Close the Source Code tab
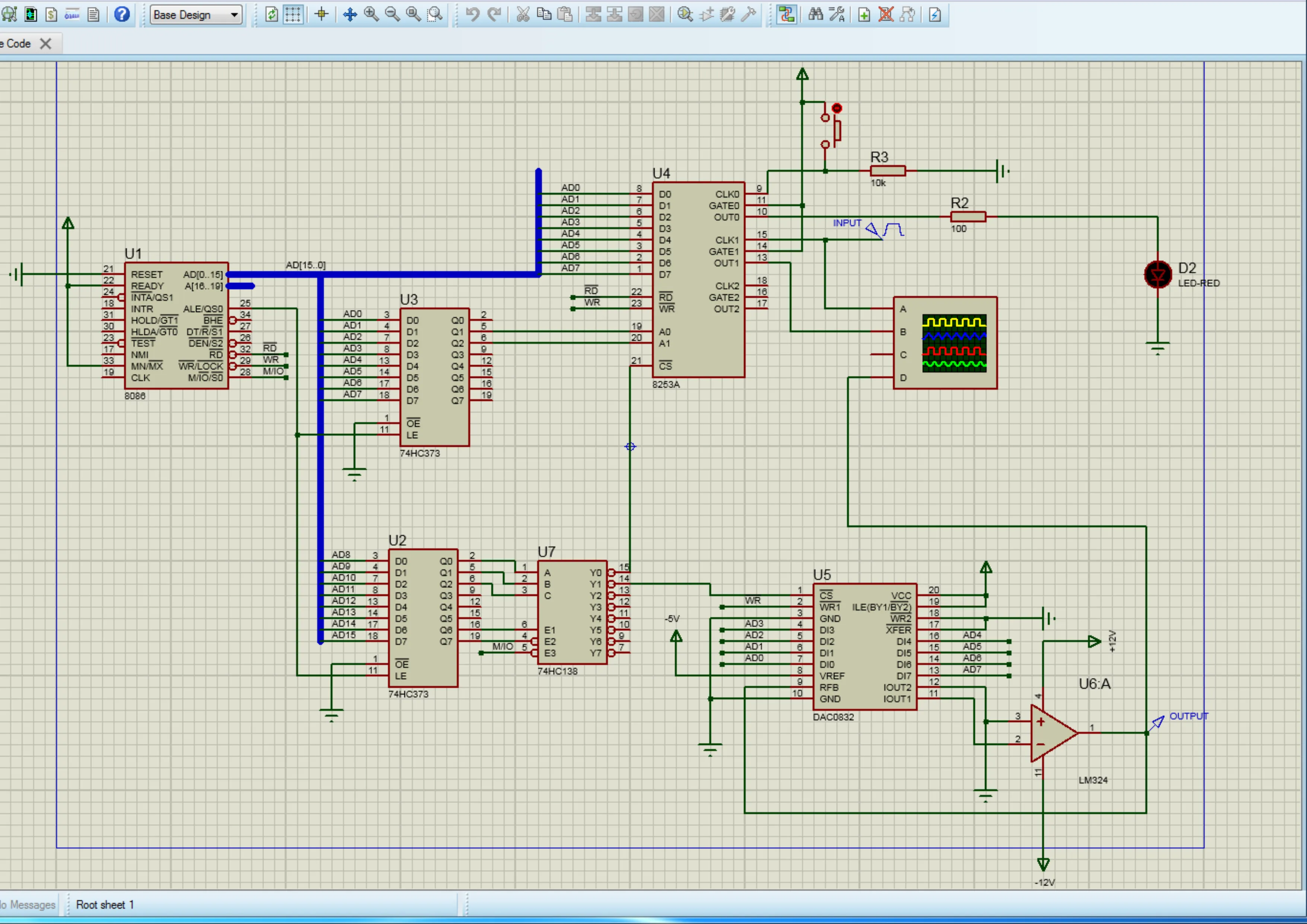1307x924 pixels. (x=45, y=44)
